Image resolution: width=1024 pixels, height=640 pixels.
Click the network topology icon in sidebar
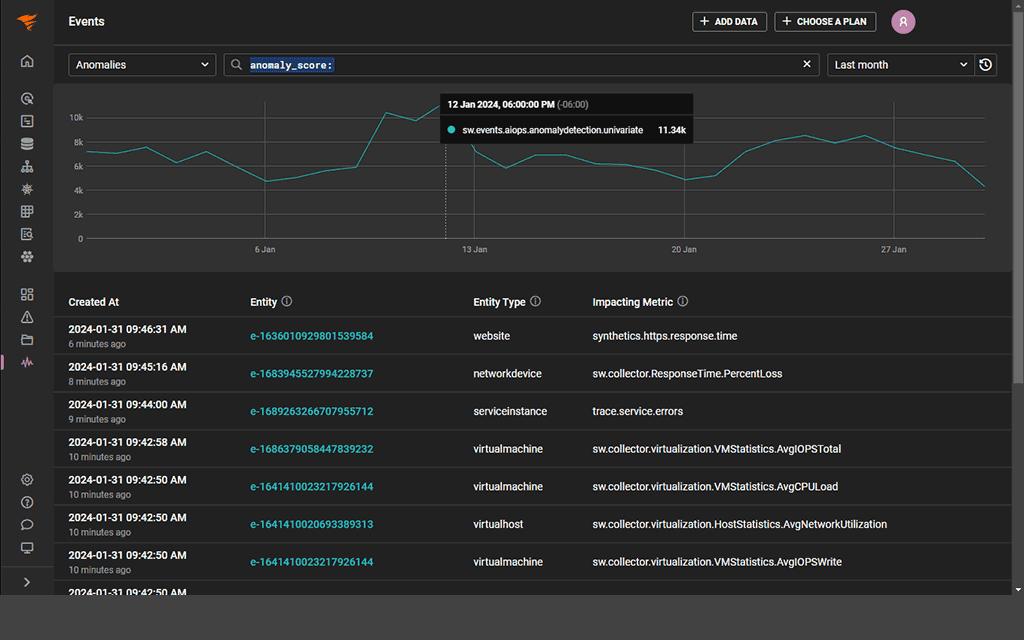click(27, 166)
